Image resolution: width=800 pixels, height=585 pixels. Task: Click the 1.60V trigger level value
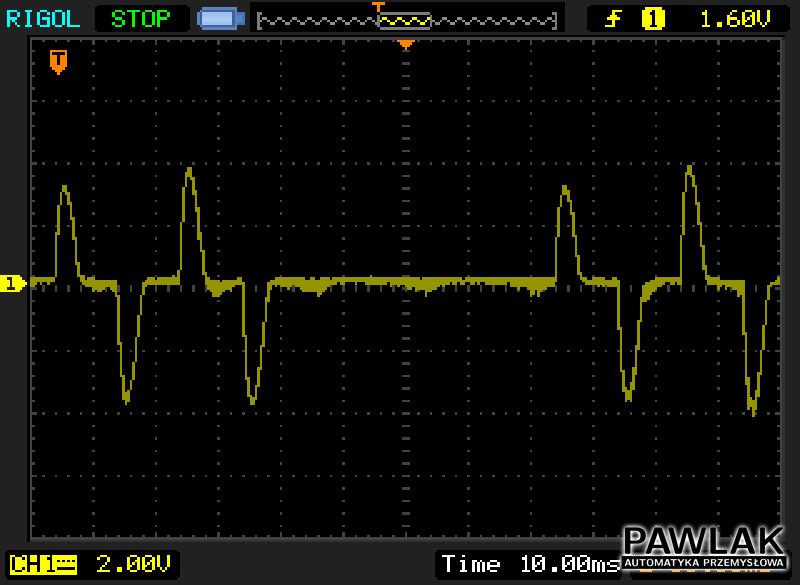tap(734, 19)
